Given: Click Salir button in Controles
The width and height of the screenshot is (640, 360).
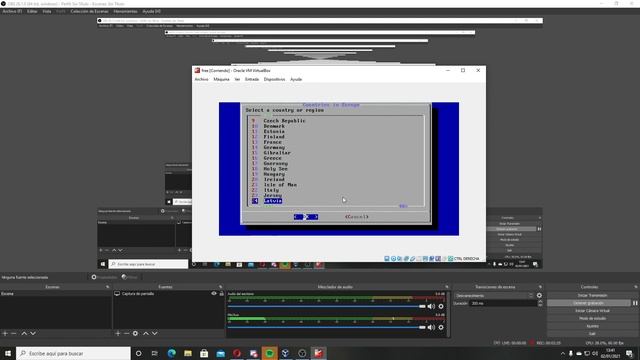Looking at the screenshot, I should [592, 333].
